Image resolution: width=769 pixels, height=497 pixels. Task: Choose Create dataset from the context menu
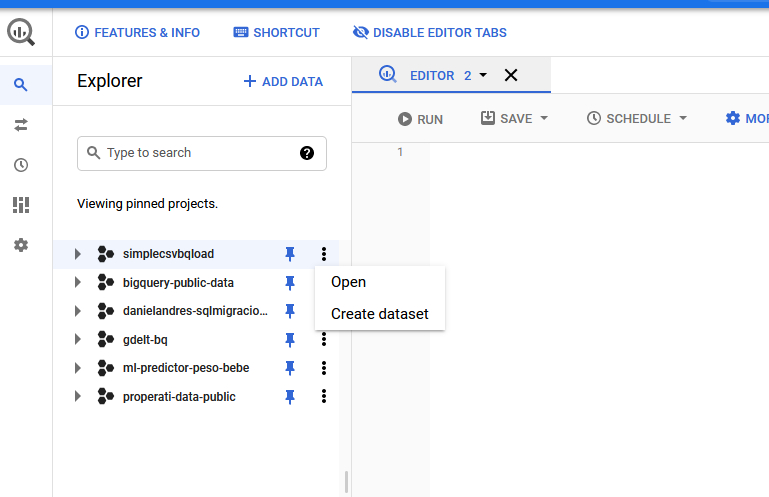[x=380, y=314]
